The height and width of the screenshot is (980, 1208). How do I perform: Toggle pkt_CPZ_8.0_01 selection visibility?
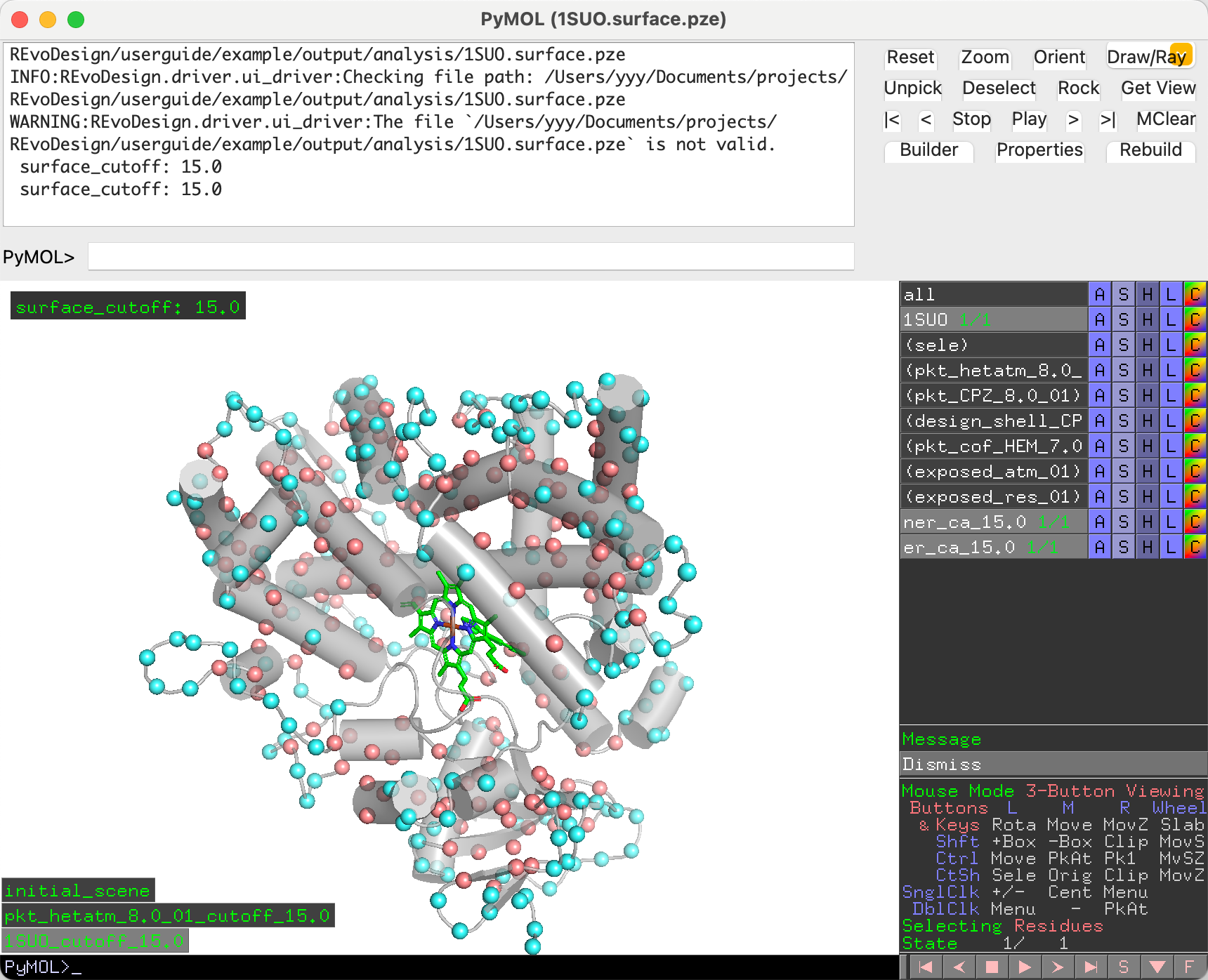(x=993, y=395)
